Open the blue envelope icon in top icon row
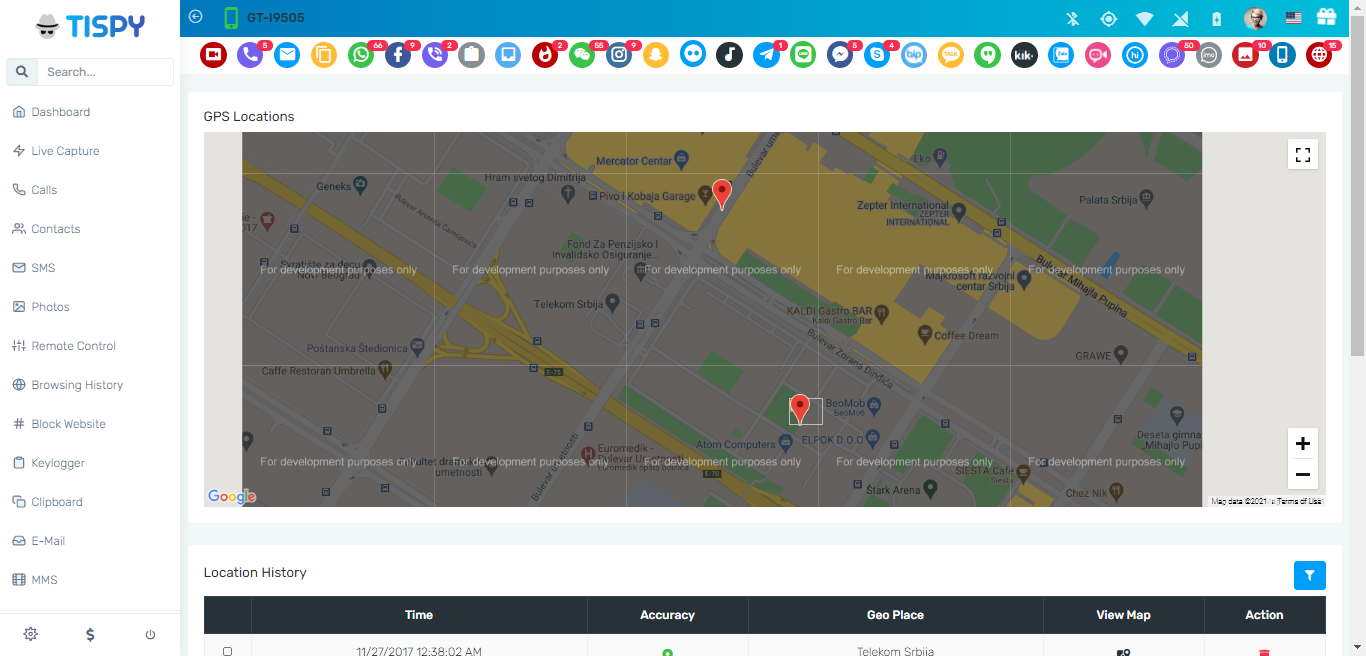The image size is (1366, 656). pos(287,55)
